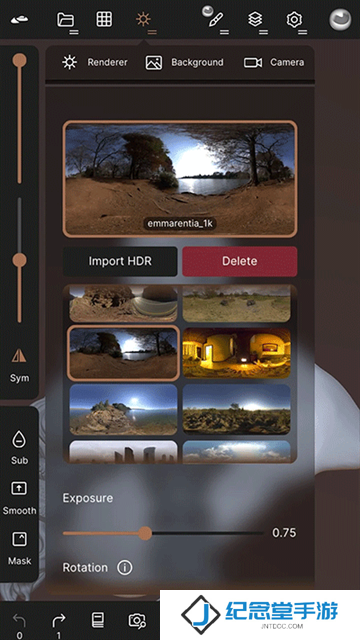Toggle Smooth mode

pyautogui.click(x=19, y=498)
